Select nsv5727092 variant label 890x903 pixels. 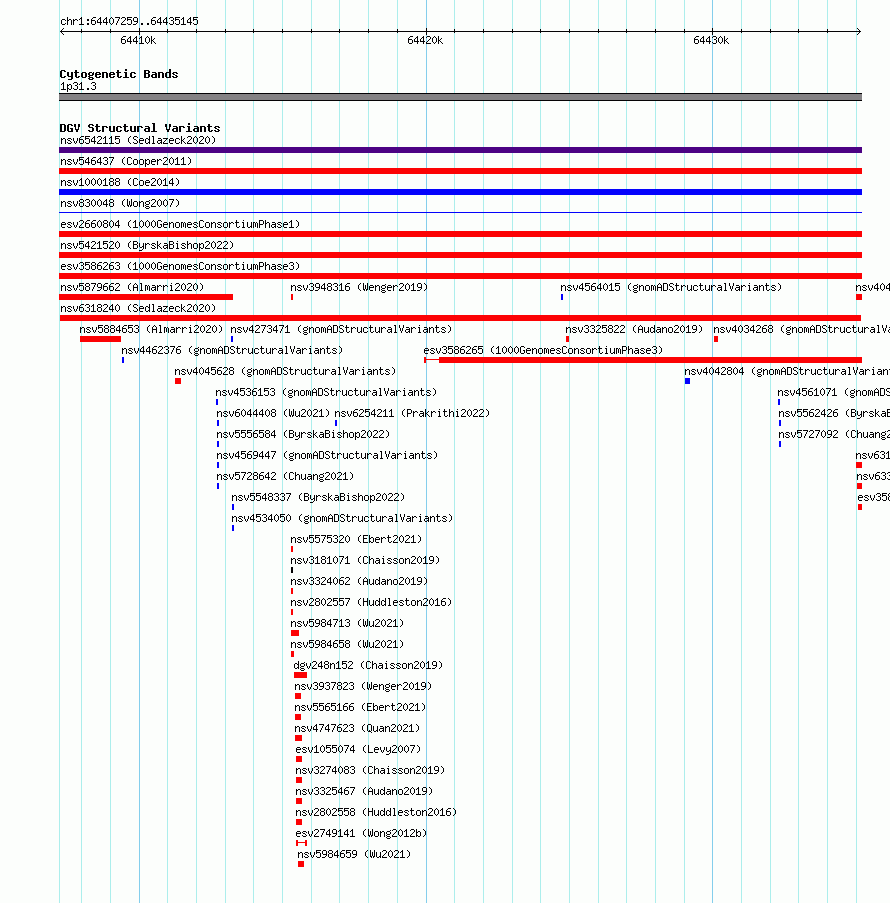point(834,434)
